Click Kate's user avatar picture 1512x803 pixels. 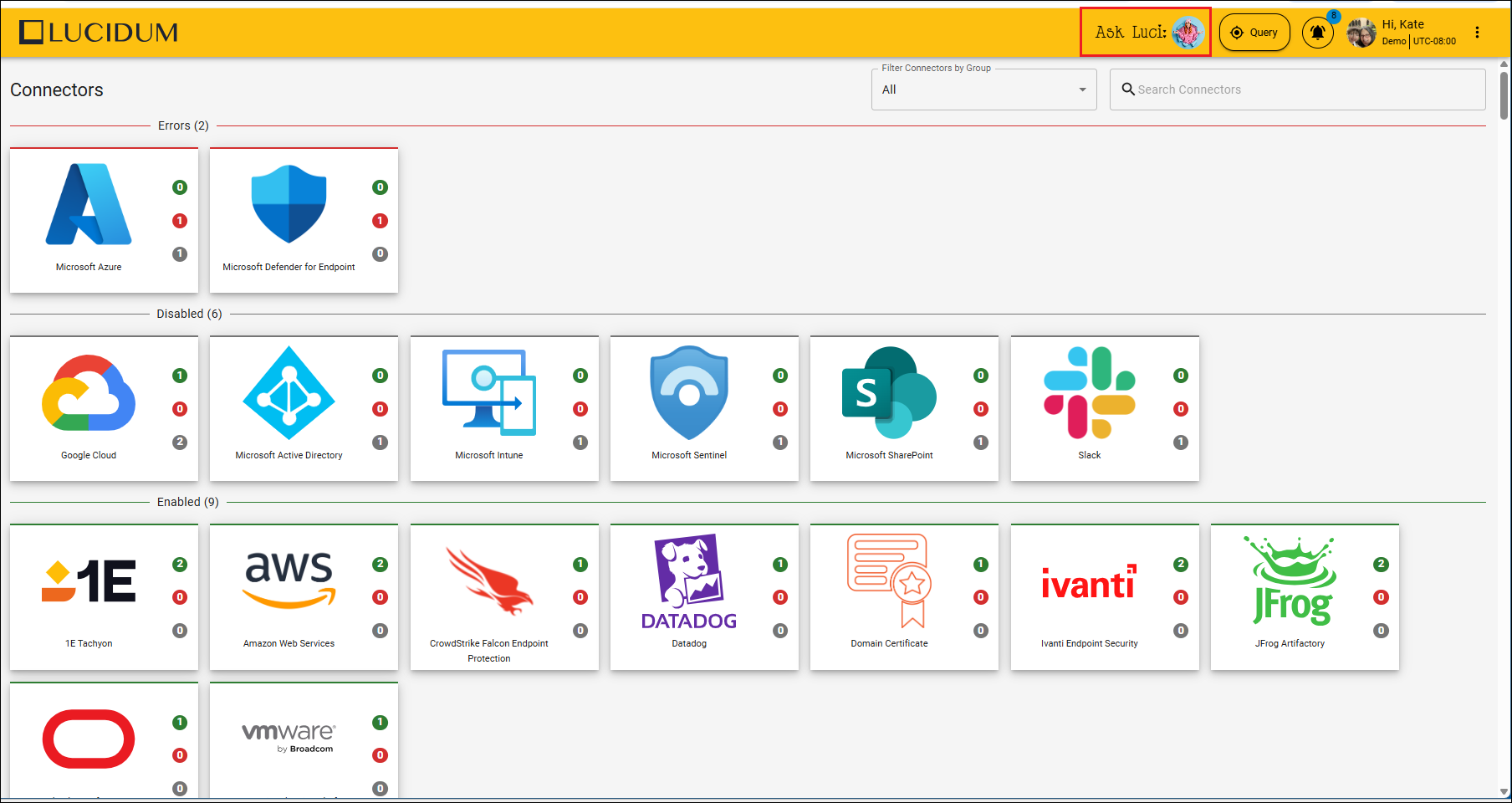point(1361,33)
